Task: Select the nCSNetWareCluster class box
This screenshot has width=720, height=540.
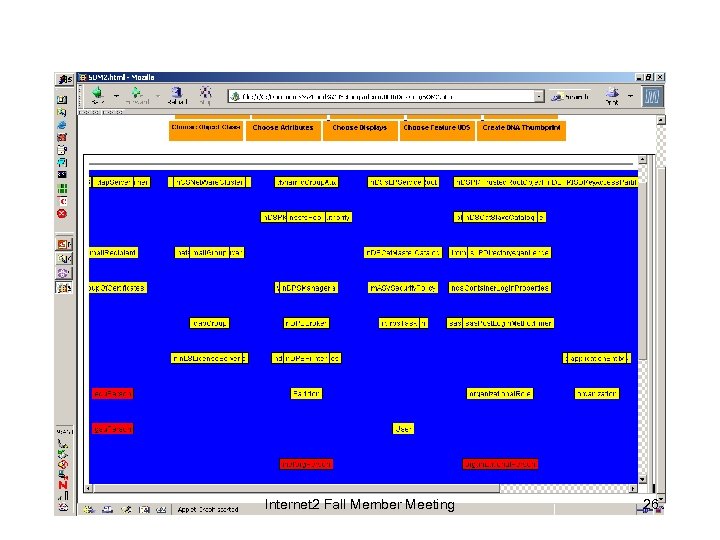Action: tap(209, 182)
